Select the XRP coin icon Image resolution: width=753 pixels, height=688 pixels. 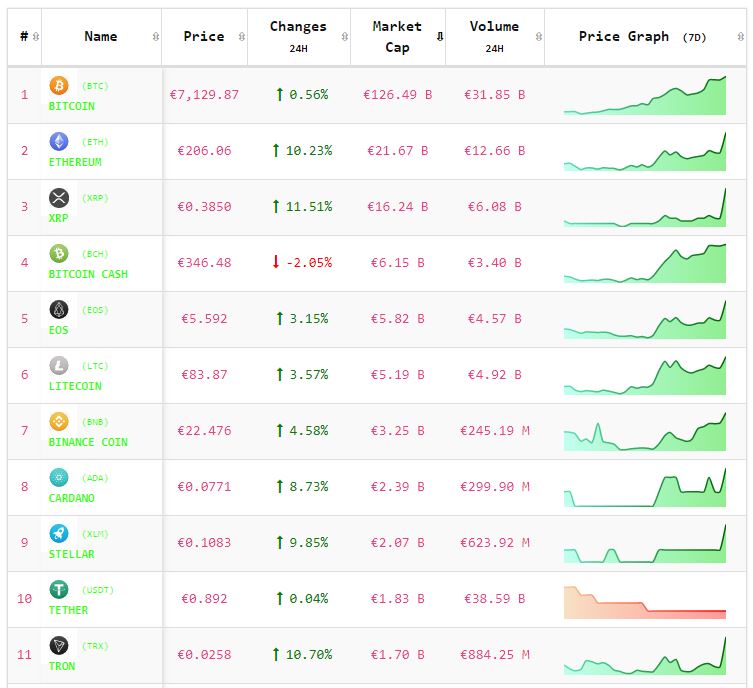(x=59, y=198)
